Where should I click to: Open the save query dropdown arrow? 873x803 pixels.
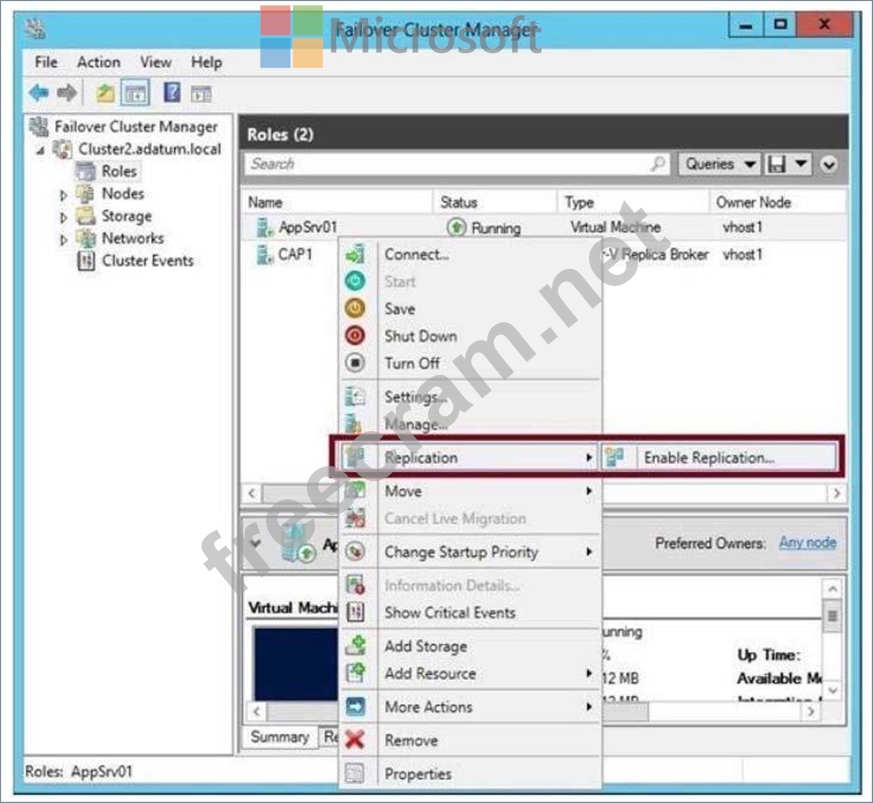click(x=801, y=164)
